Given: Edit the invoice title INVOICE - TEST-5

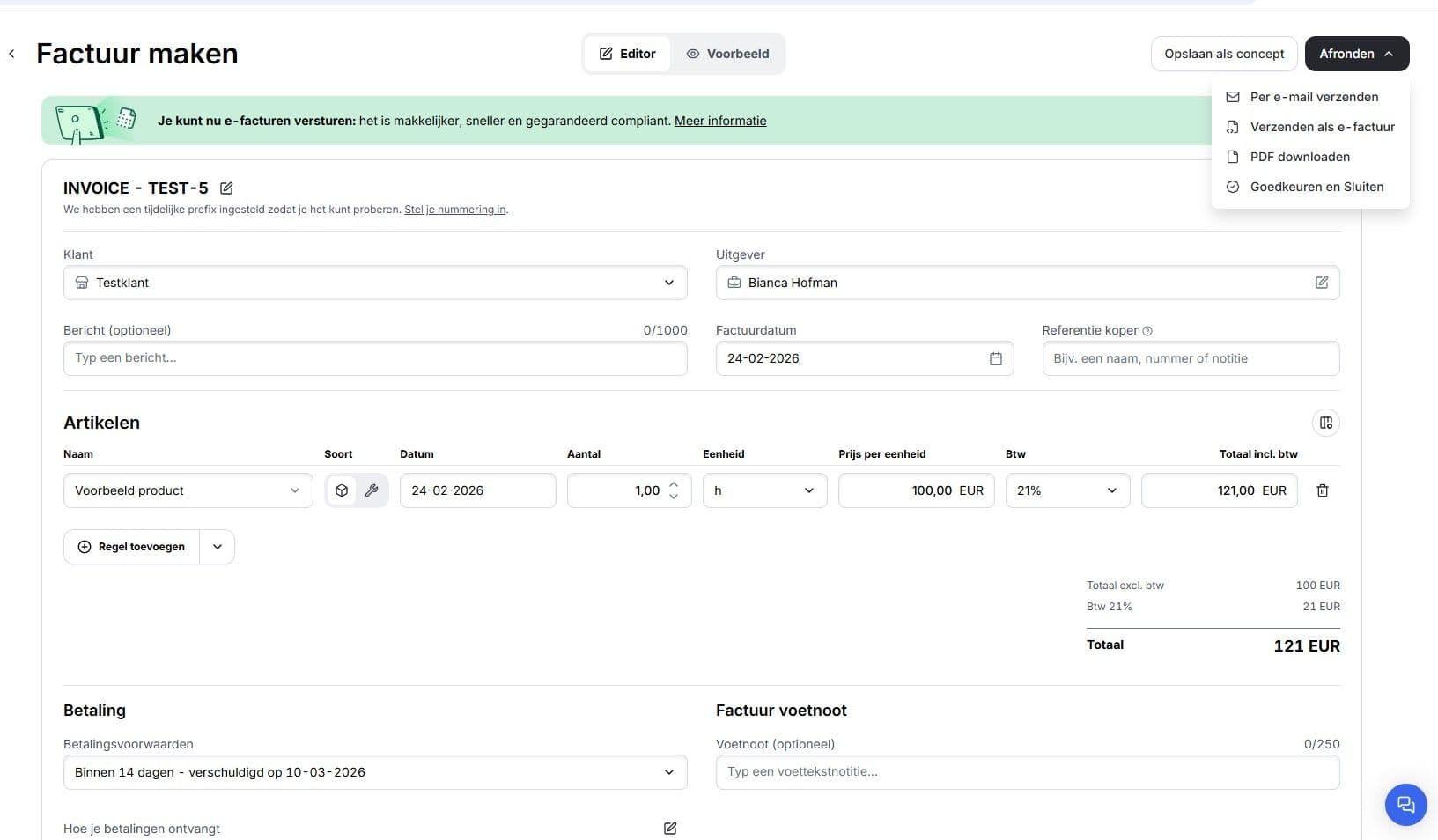Looking at the screenshot, I should [226, 188].
